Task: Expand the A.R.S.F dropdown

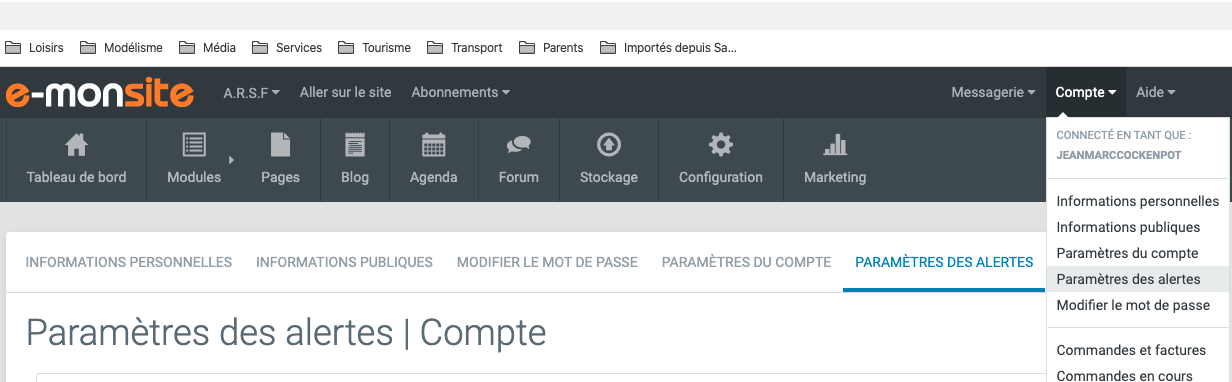Action: [x=251, y=92]
